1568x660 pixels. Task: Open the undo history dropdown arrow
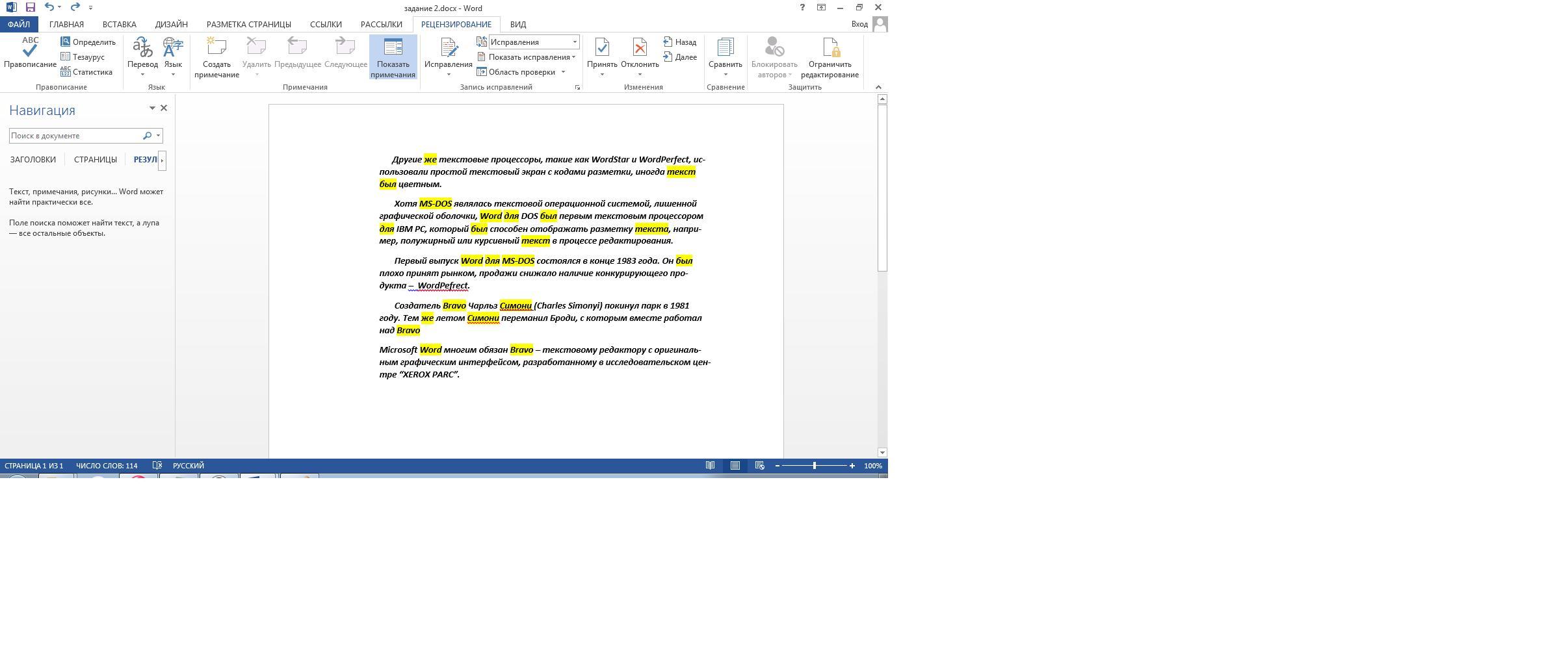click(x=59, y=8)
